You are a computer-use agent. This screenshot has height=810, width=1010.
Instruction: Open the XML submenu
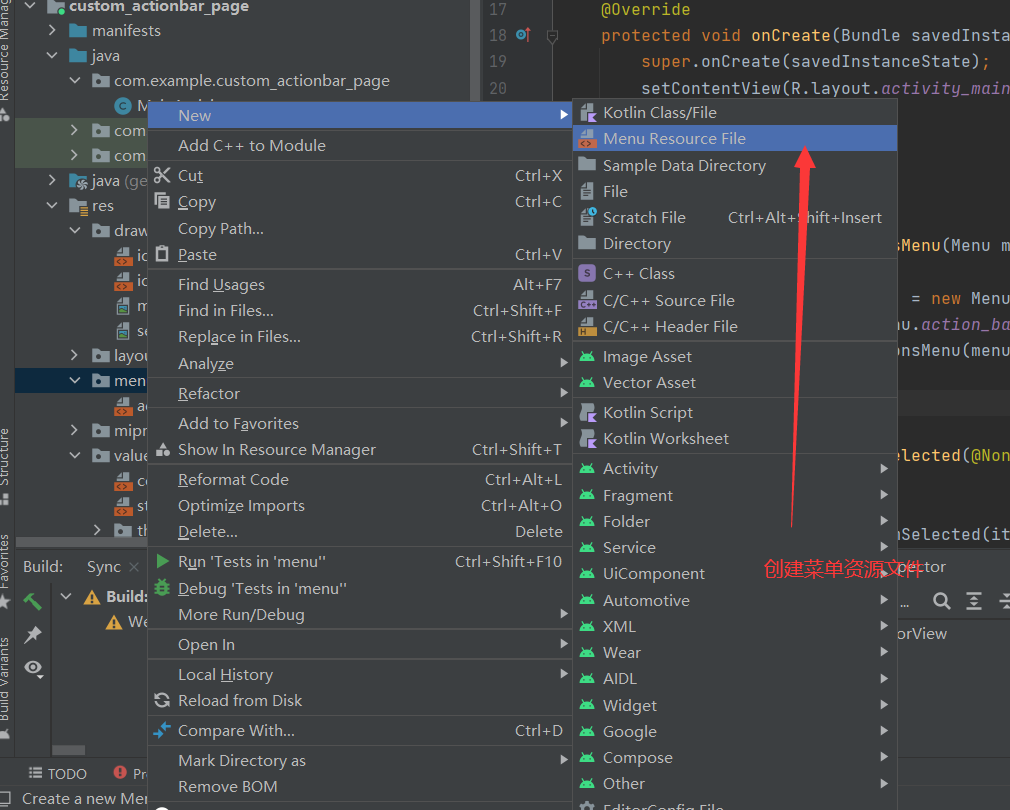(x=734, y=626)
